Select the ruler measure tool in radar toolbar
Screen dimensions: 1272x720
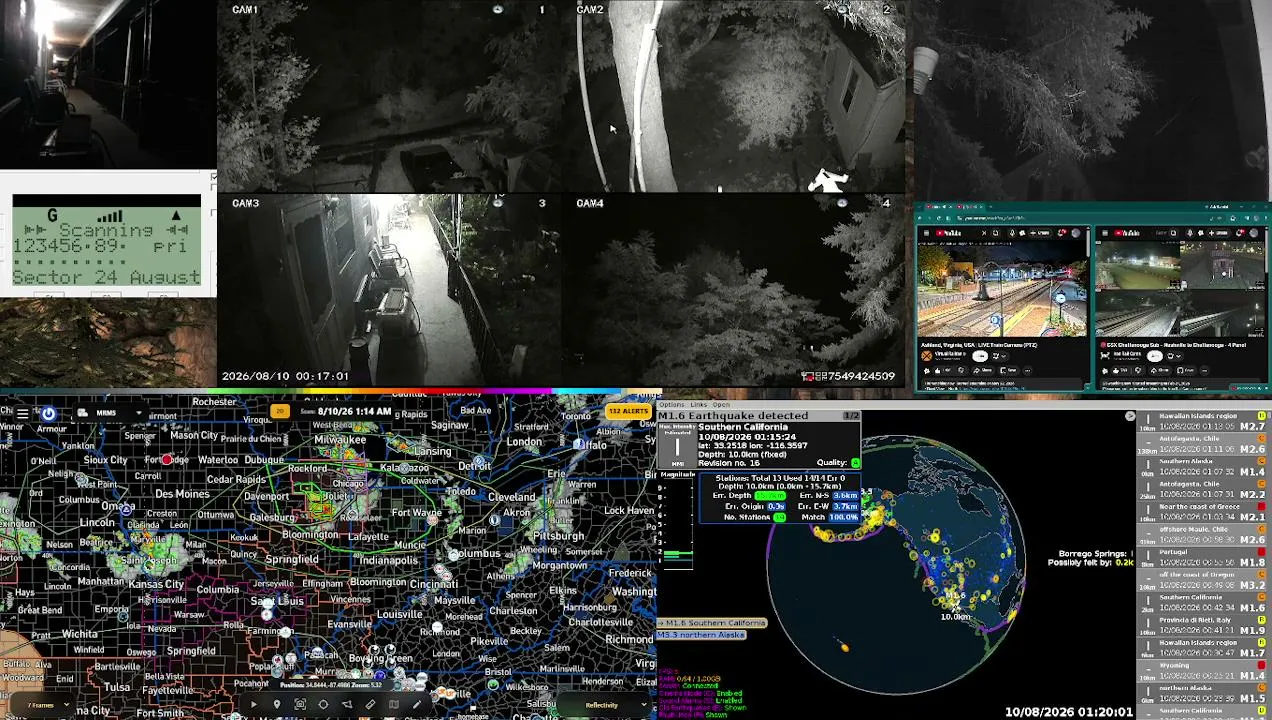370,704
